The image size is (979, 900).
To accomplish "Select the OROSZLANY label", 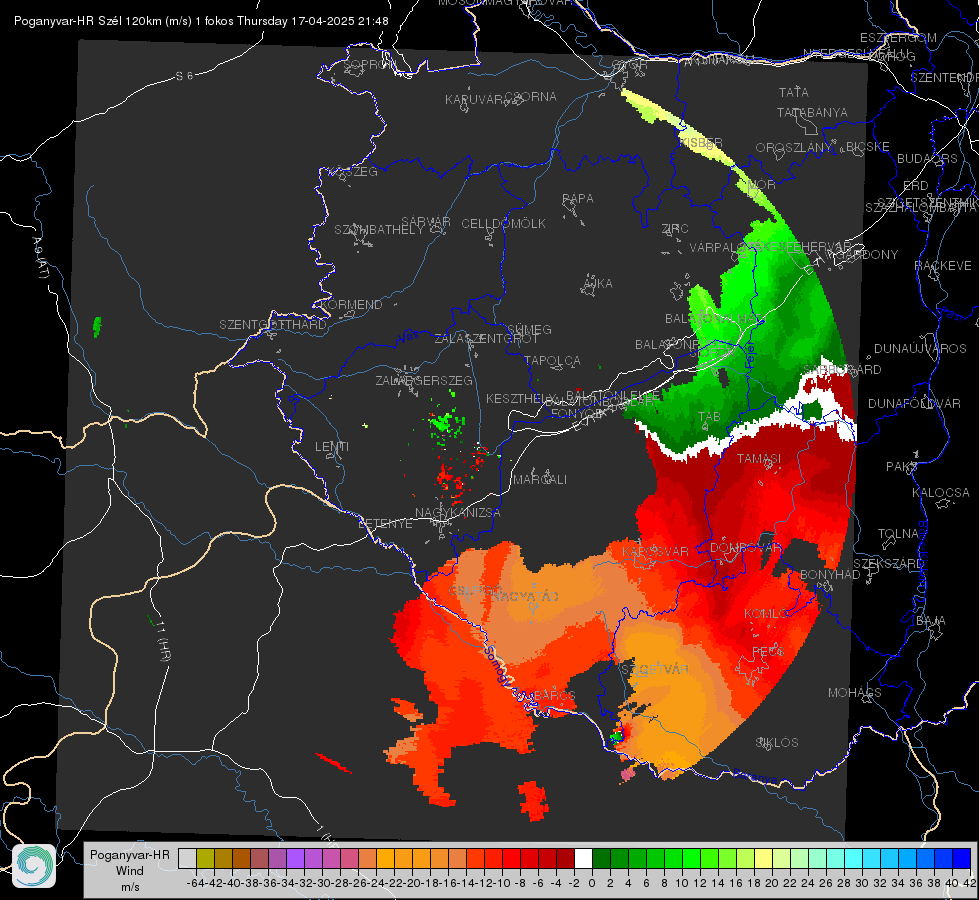I will click(794, 148).
